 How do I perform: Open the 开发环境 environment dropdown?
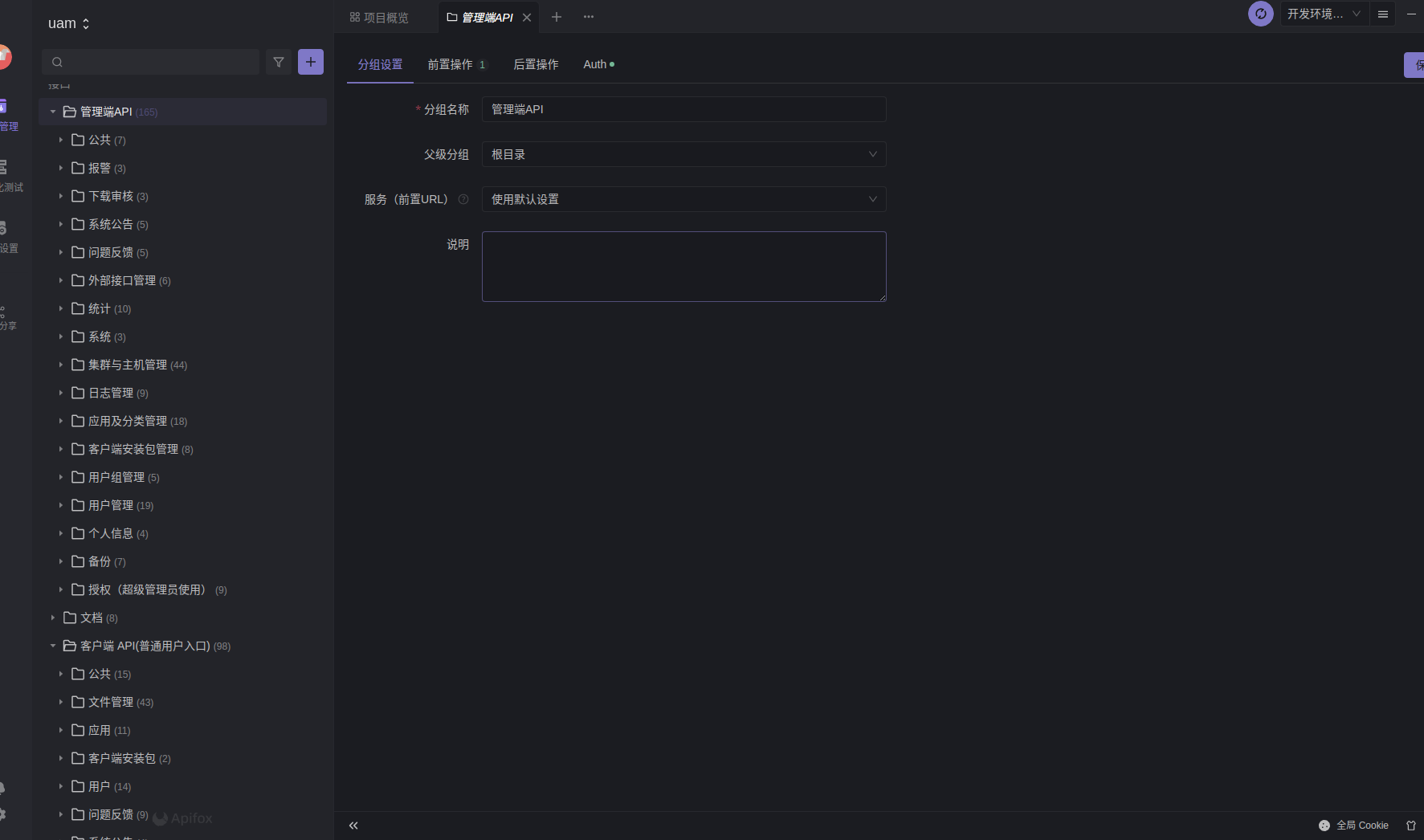(1324, 14)
